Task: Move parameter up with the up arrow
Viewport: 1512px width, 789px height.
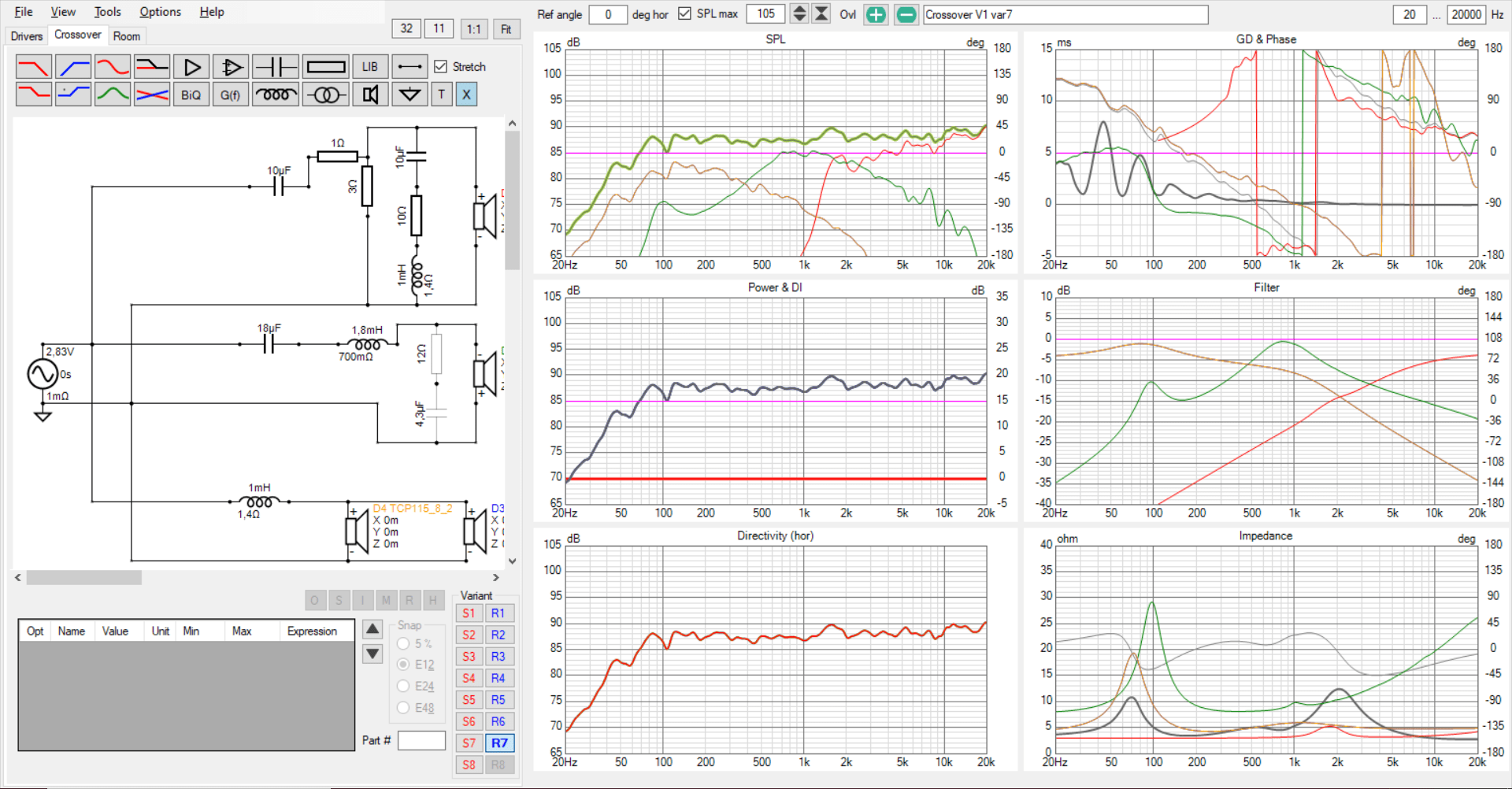Action: click(x=372, y=629)
